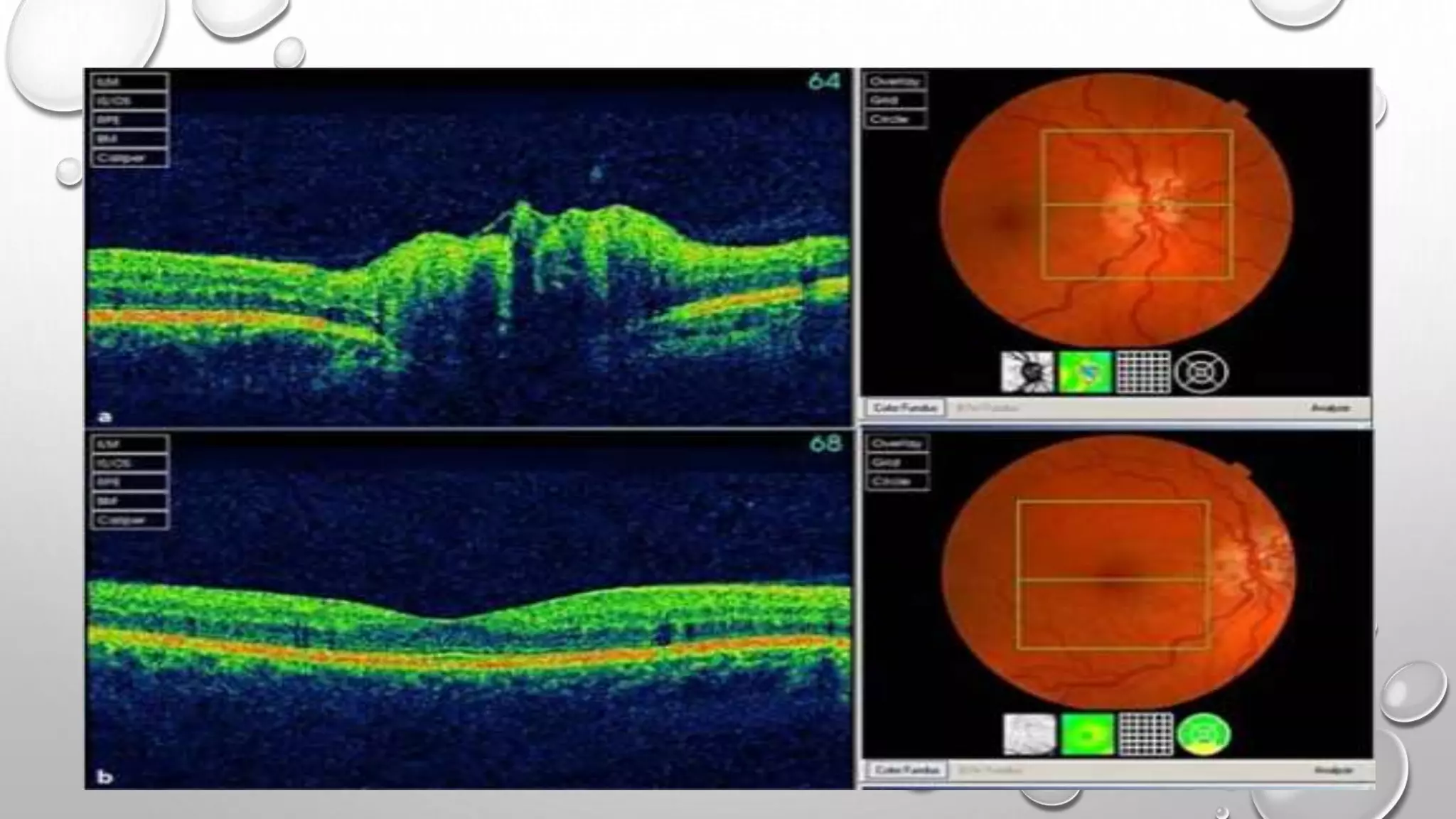This screenshot has width=1456, height=819.
Task: Click the grayscale optic disc thumbnail in top panel
Action: tap(1027, 372)
